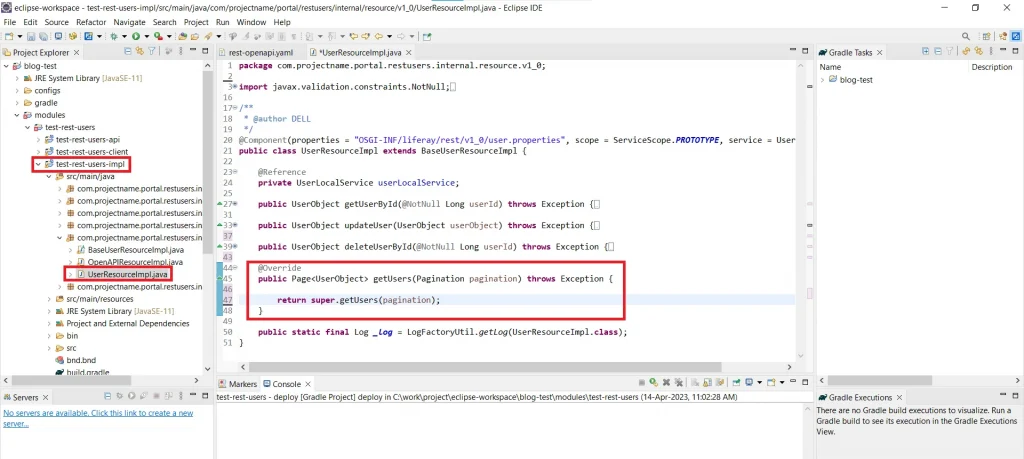Open the Refactor menu

91,22
